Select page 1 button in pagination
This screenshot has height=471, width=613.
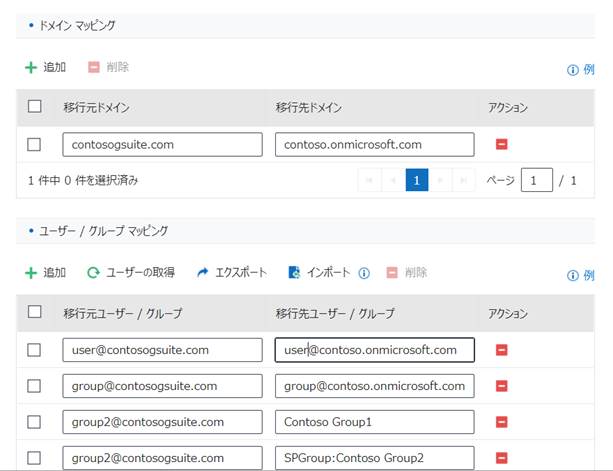417,180
